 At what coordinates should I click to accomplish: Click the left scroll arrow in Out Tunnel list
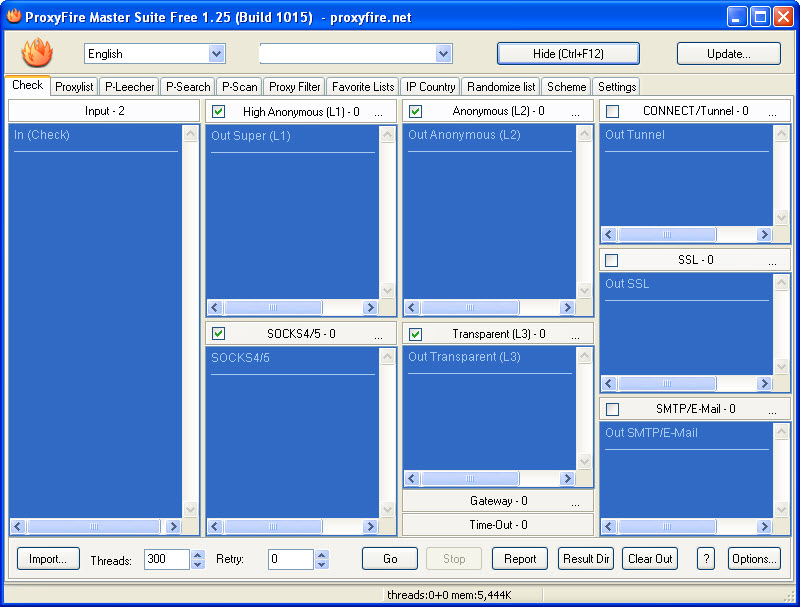[609, 235]
